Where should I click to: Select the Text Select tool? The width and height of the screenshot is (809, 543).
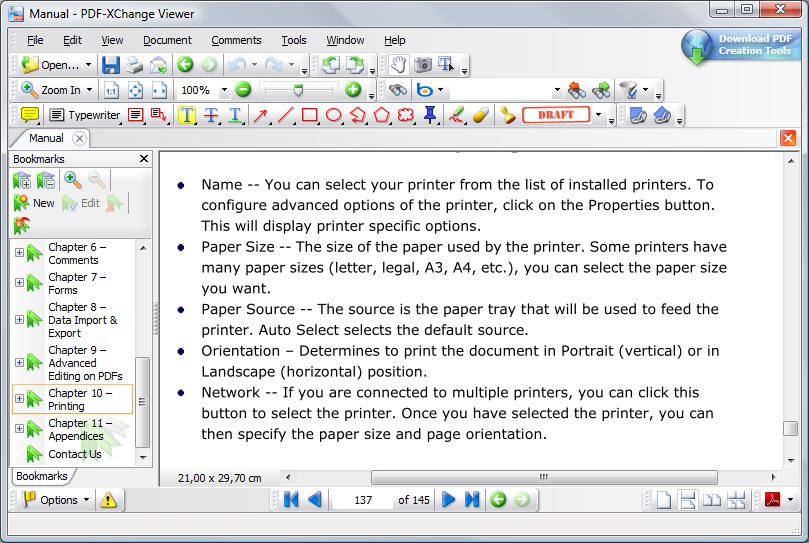coord(446,65)
